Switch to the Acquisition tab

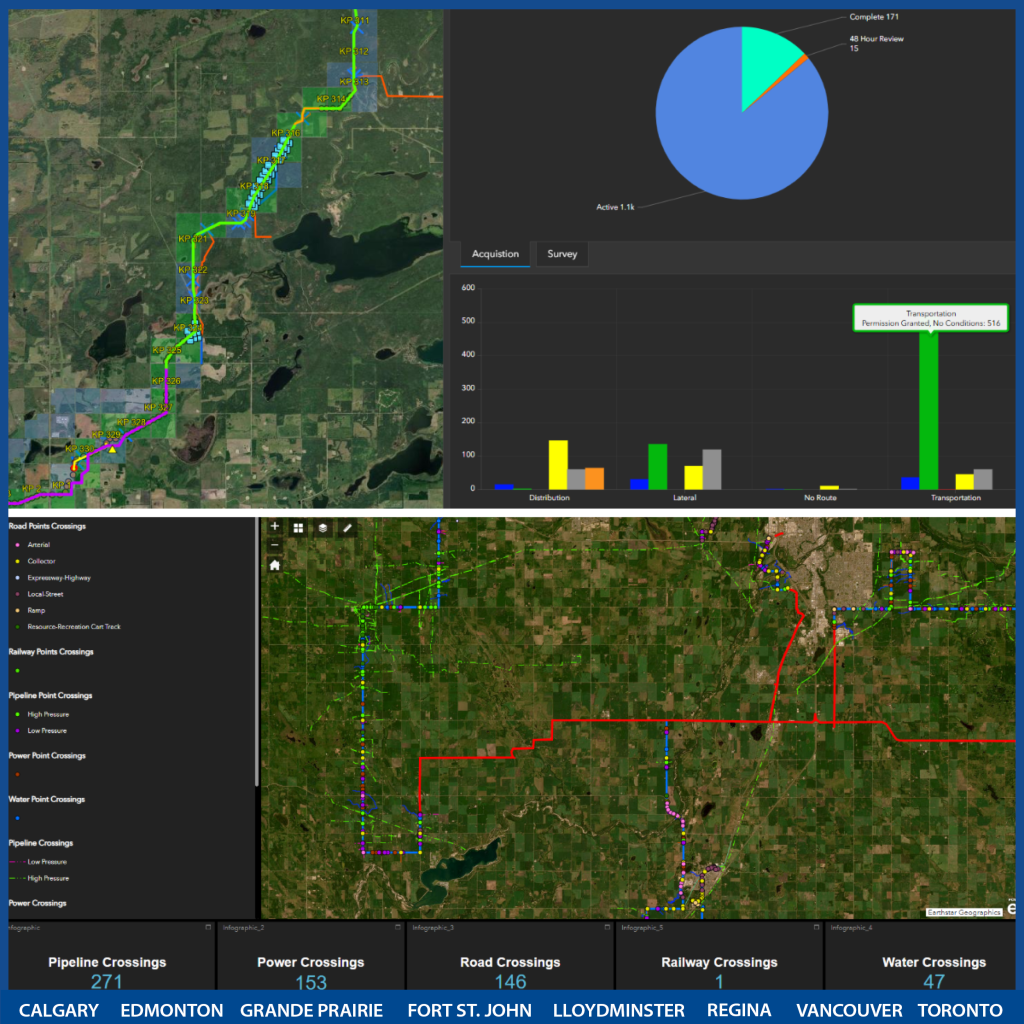click(x=494, y=254)
